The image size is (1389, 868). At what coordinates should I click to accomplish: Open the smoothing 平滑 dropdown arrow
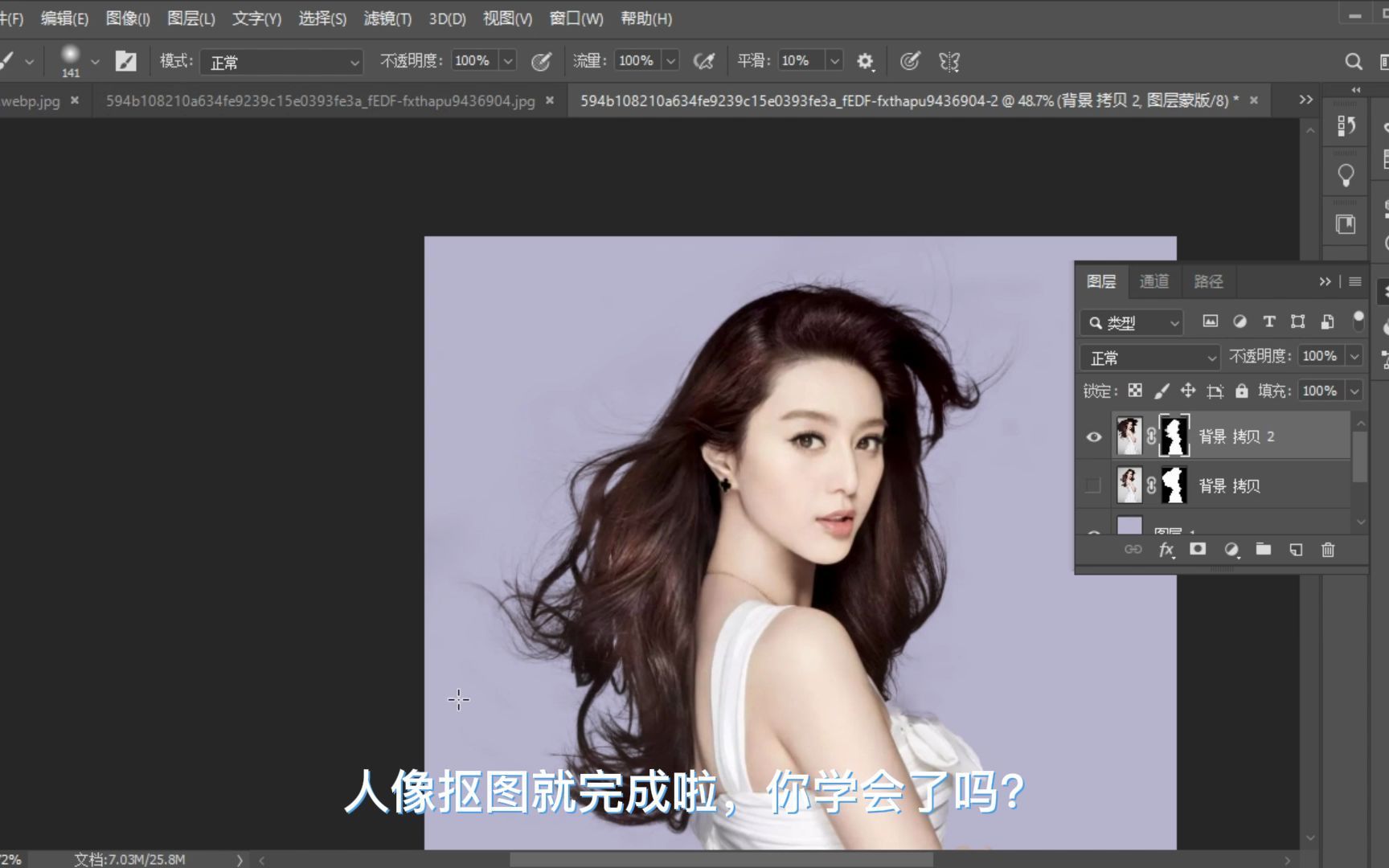834,61
